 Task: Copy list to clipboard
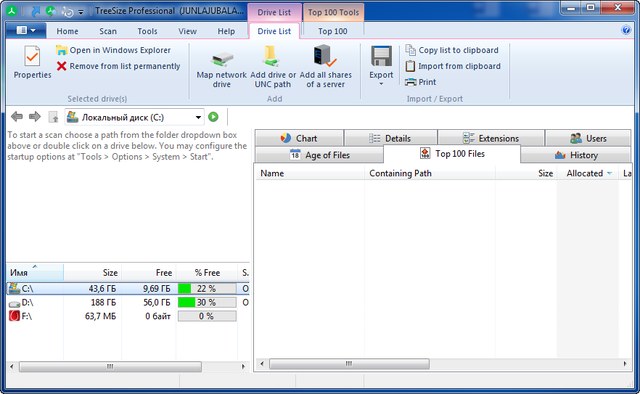452,50
